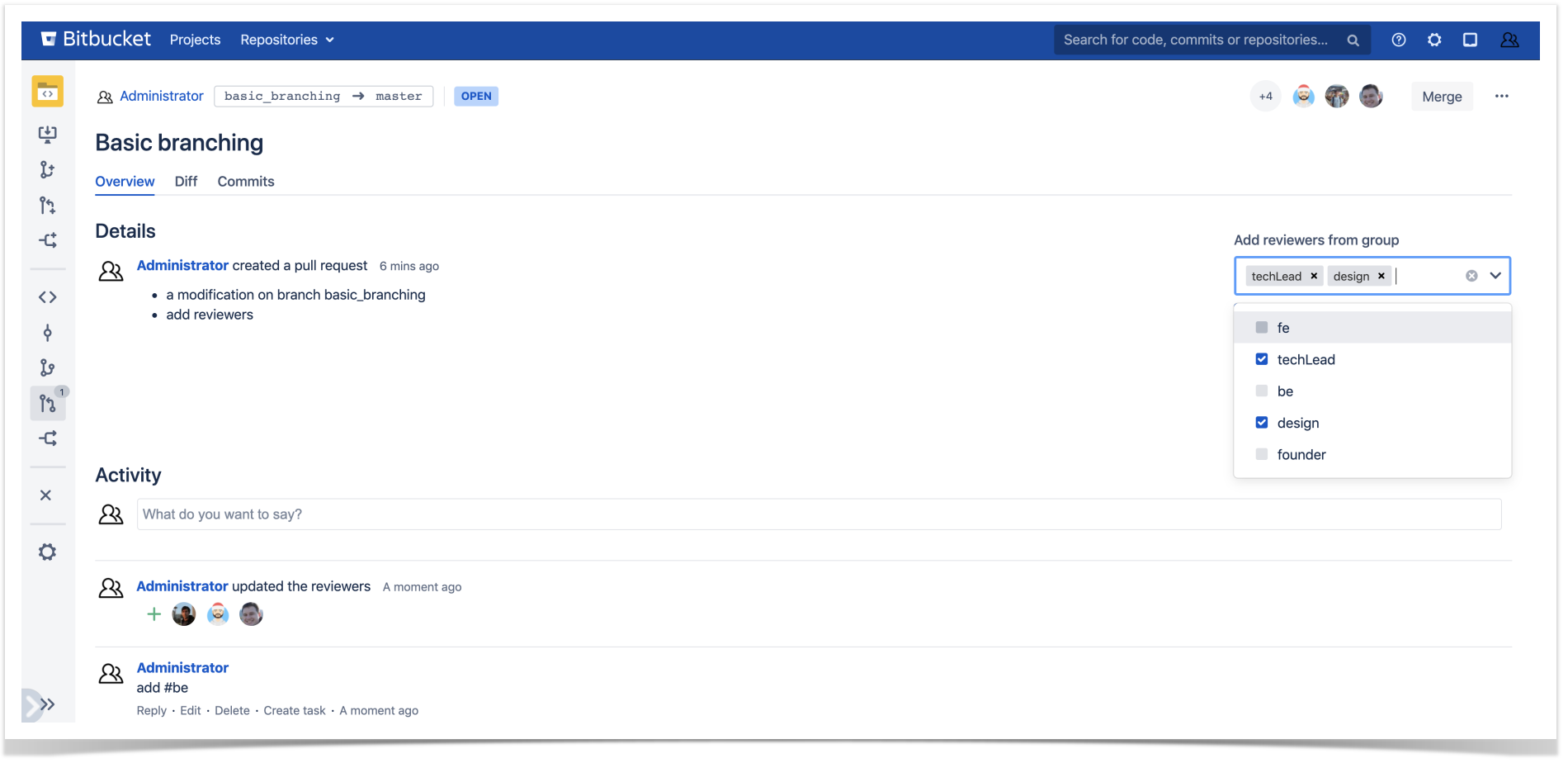Click the Merge button
Viewport: 1568px width, 763px height.
coord(1442,97)
